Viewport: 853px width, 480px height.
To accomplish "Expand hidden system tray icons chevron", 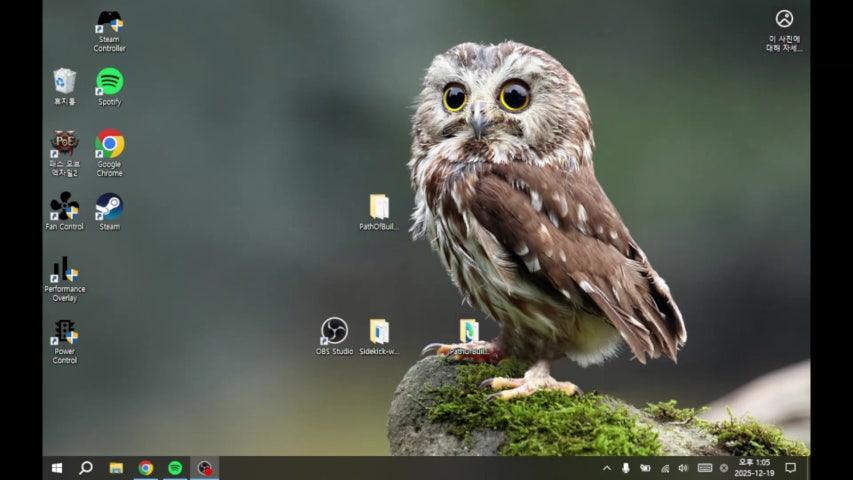I will coord(606,468).
